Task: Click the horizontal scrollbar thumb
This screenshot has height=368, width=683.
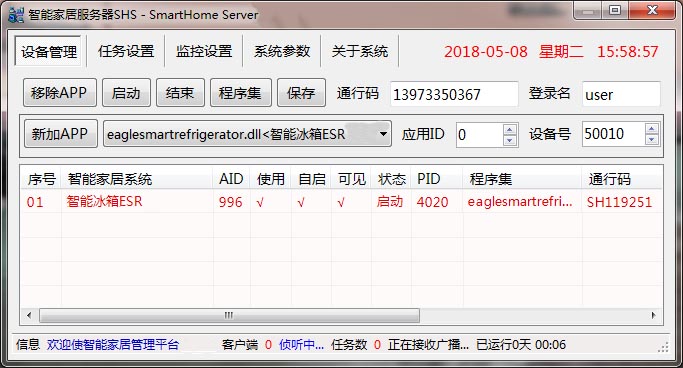Action: (x=230, y=315)
